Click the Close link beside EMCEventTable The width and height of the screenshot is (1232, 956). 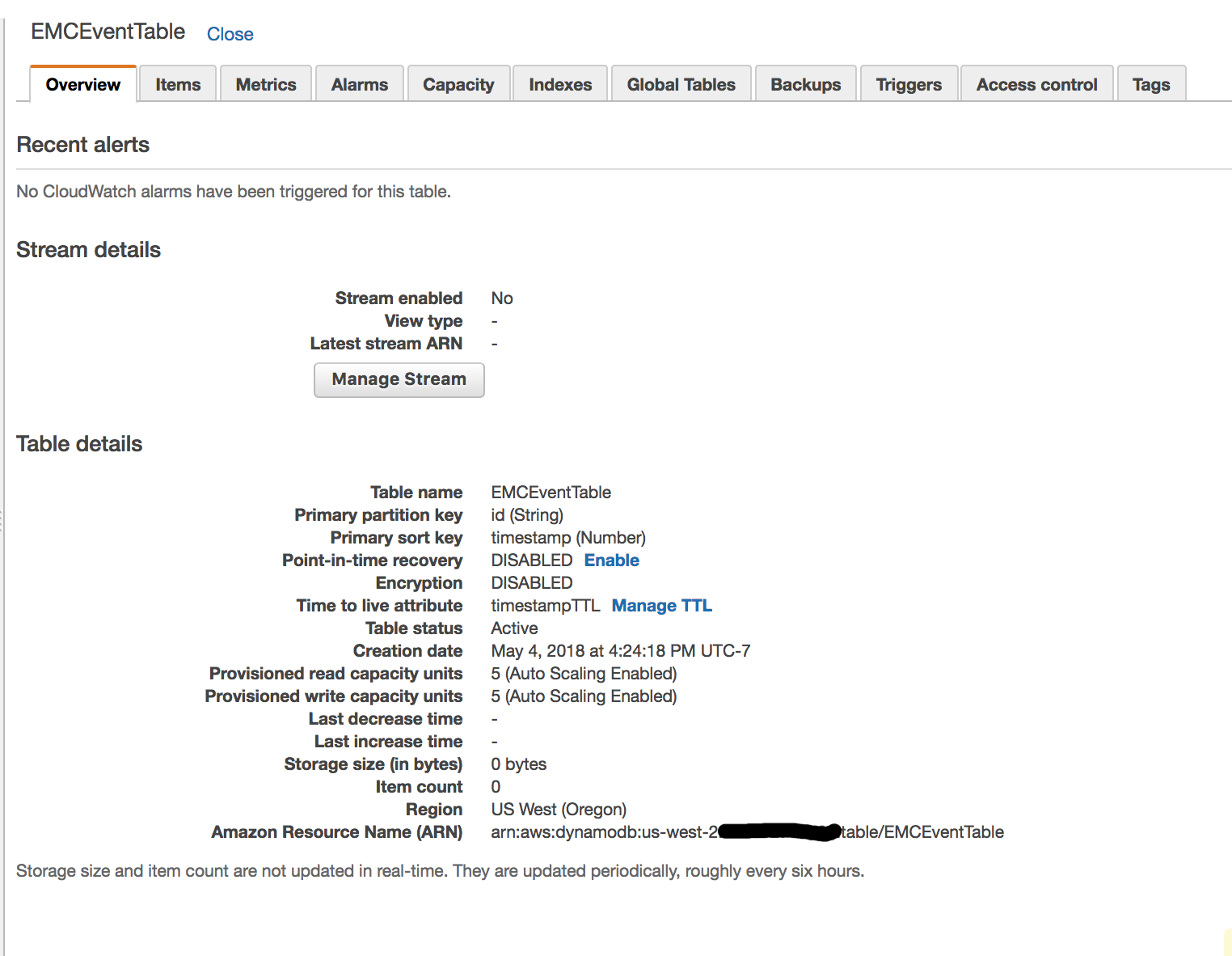click(230, 34)
